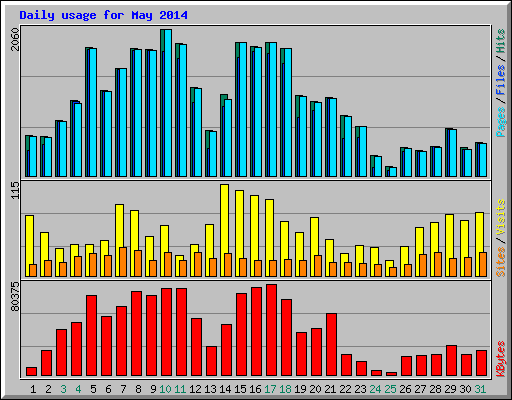Click day label 5 on the x-axis
Viewport: 512px width, 400px height.
point(93,389)
